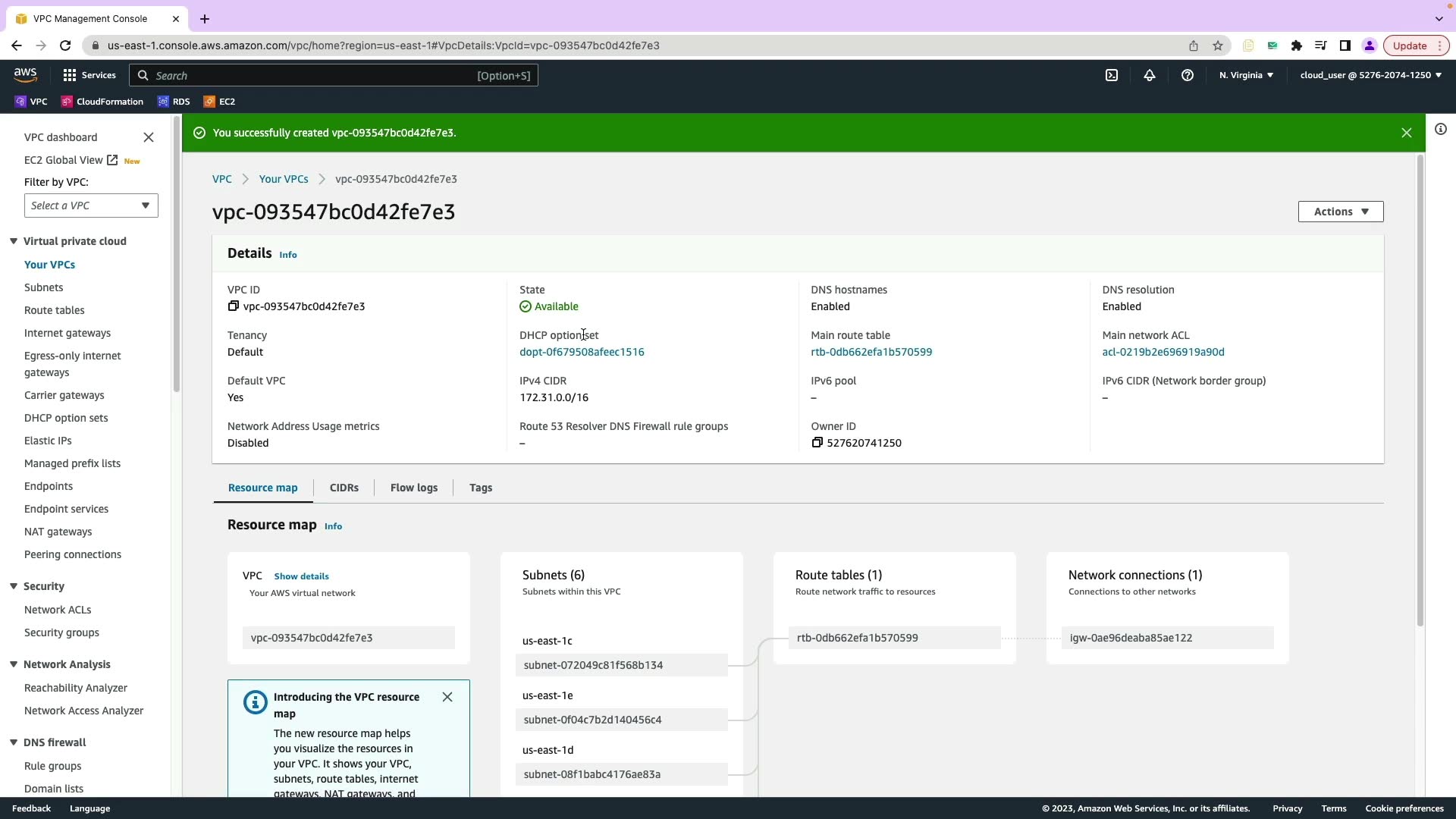Screen dimensions: 1456x819
Task: Open AWS CloudShell icon in top bar
Action: 1112,75
